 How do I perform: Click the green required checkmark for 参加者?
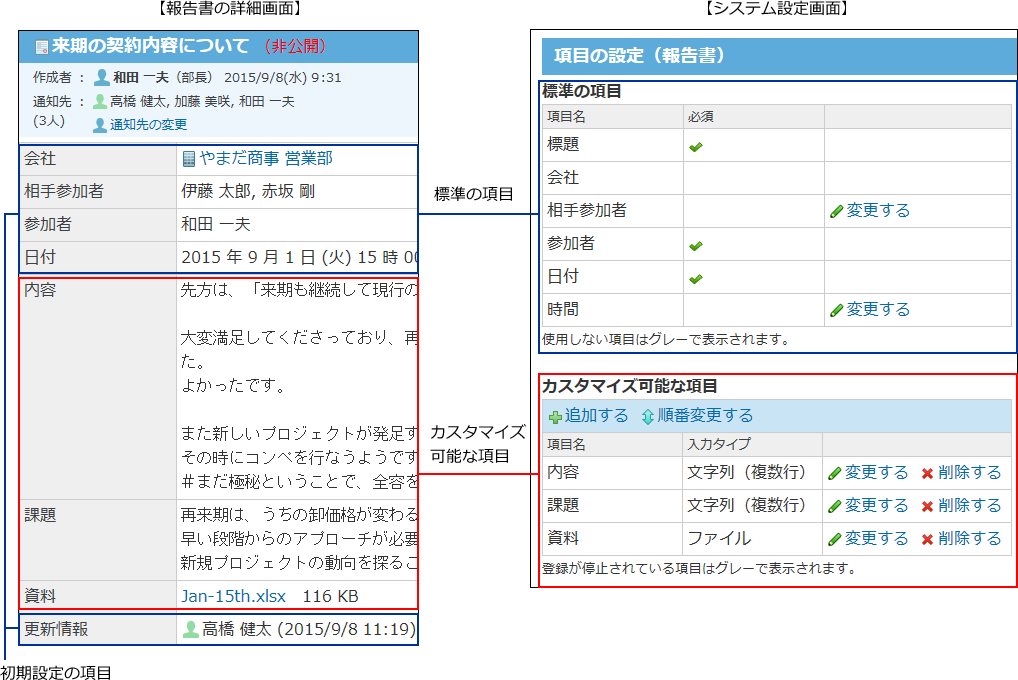(x=696, y=246)
